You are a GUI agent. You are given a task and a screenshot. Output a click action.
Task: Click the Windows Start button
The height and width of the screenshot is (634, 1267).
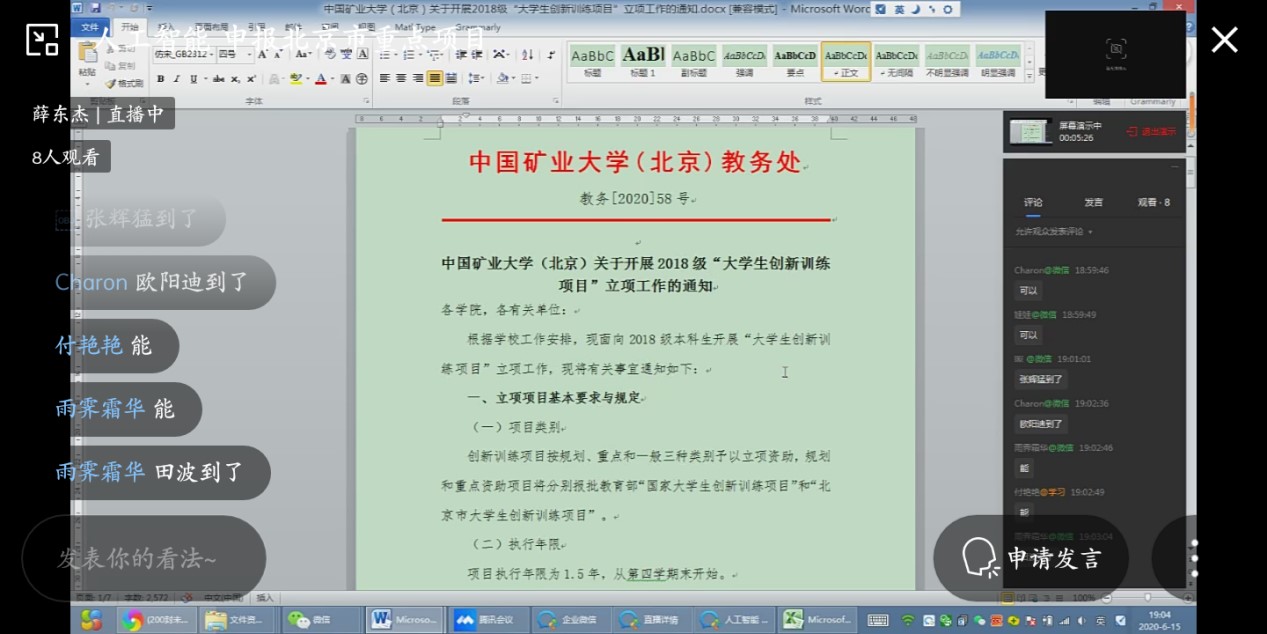(91, 620)
